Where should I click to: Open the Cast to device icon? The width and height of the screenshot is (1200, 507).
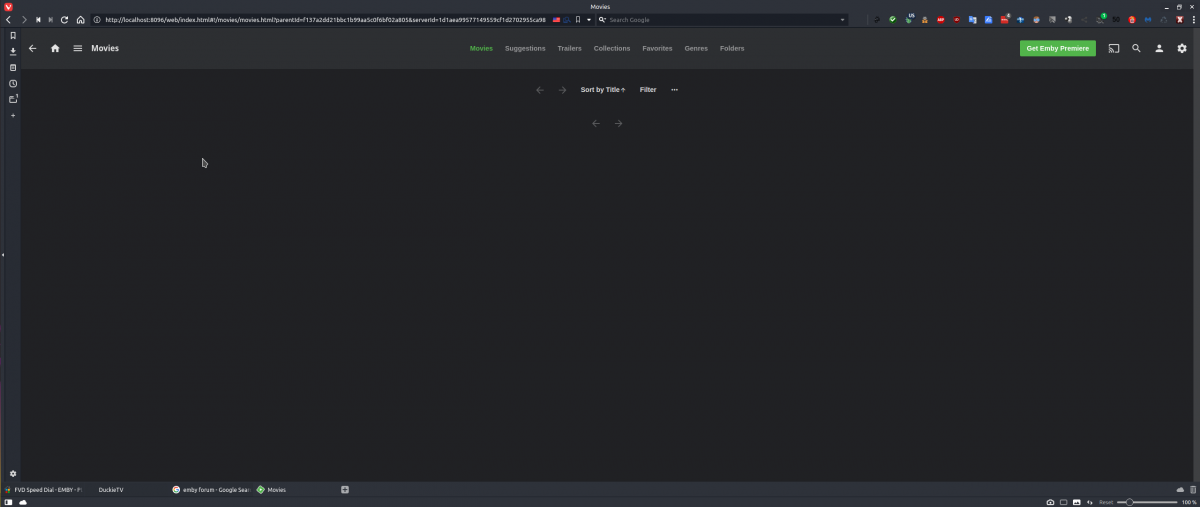(x=1113, y=48)
